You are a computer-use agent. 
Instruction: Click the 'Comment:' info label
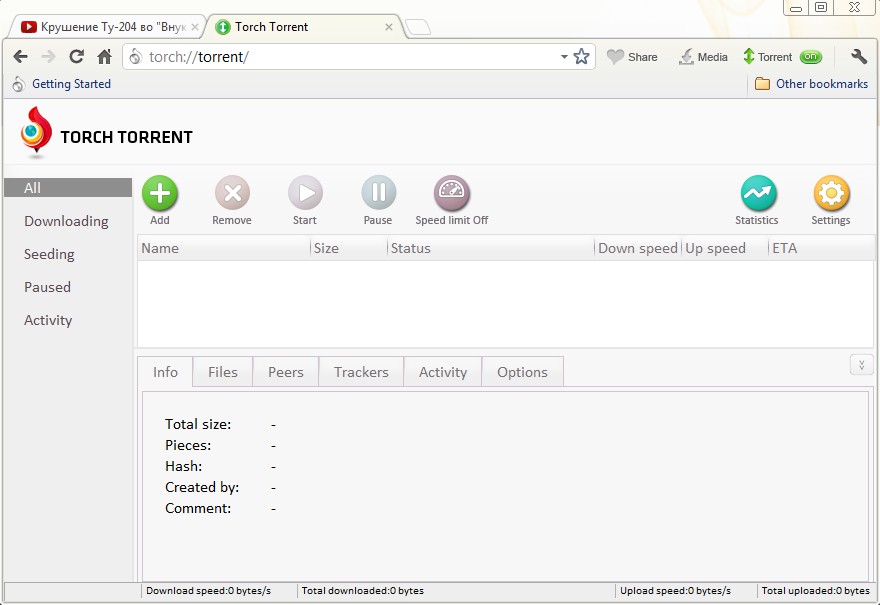(198, 508)
